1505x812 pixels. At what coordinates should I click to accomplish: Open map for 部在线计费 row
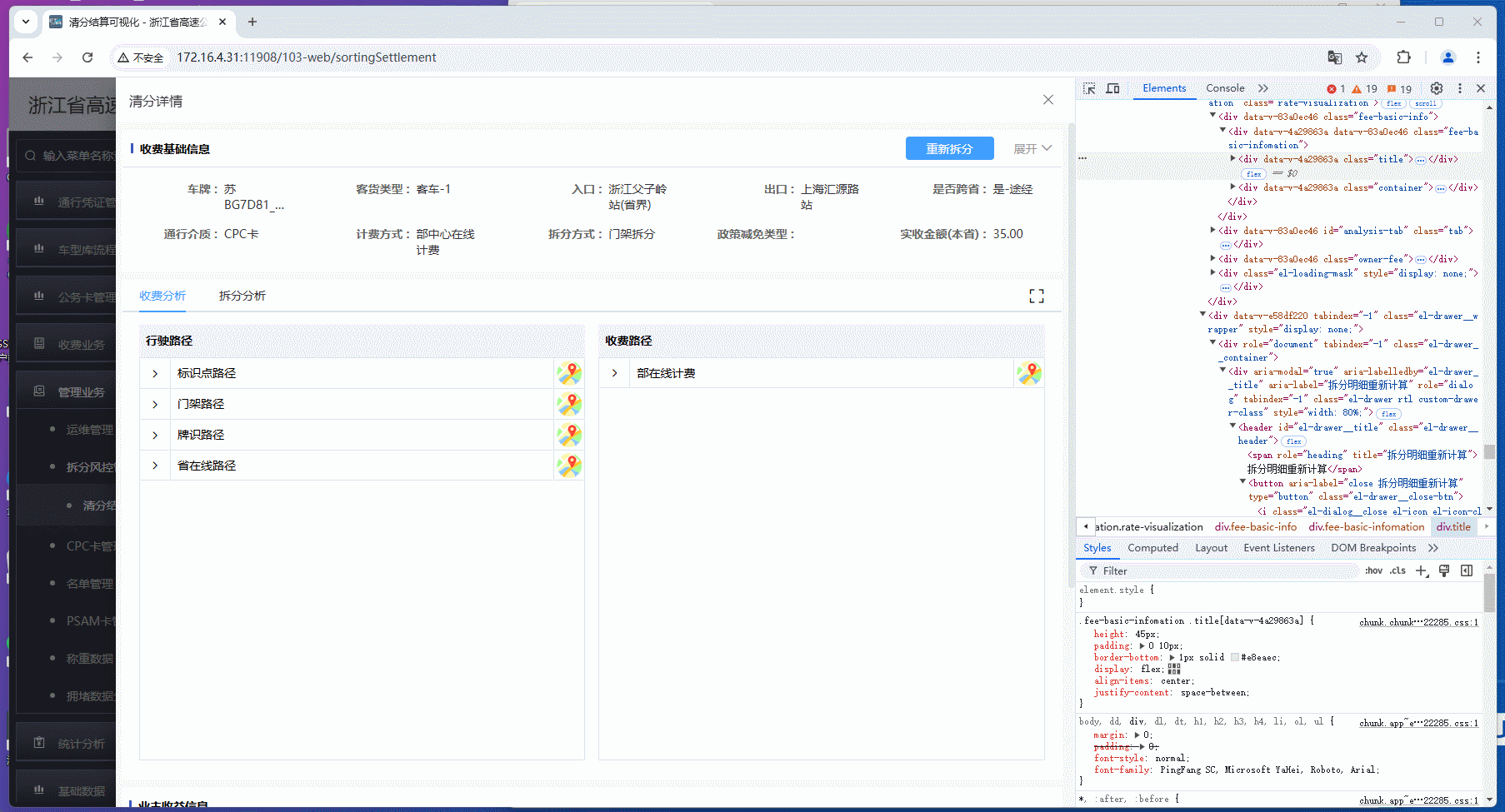pyautogui.click(x=1029, y=373)
